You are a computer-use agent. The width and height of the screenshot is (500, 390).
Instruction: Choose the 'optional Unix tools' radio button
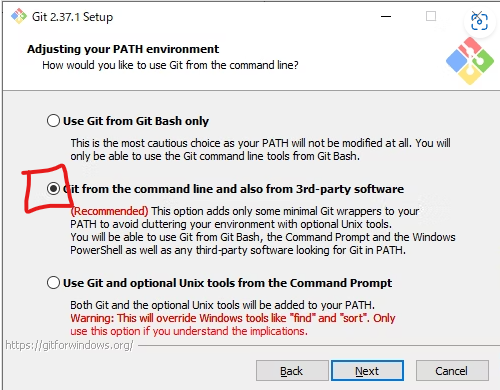[53, 283]
